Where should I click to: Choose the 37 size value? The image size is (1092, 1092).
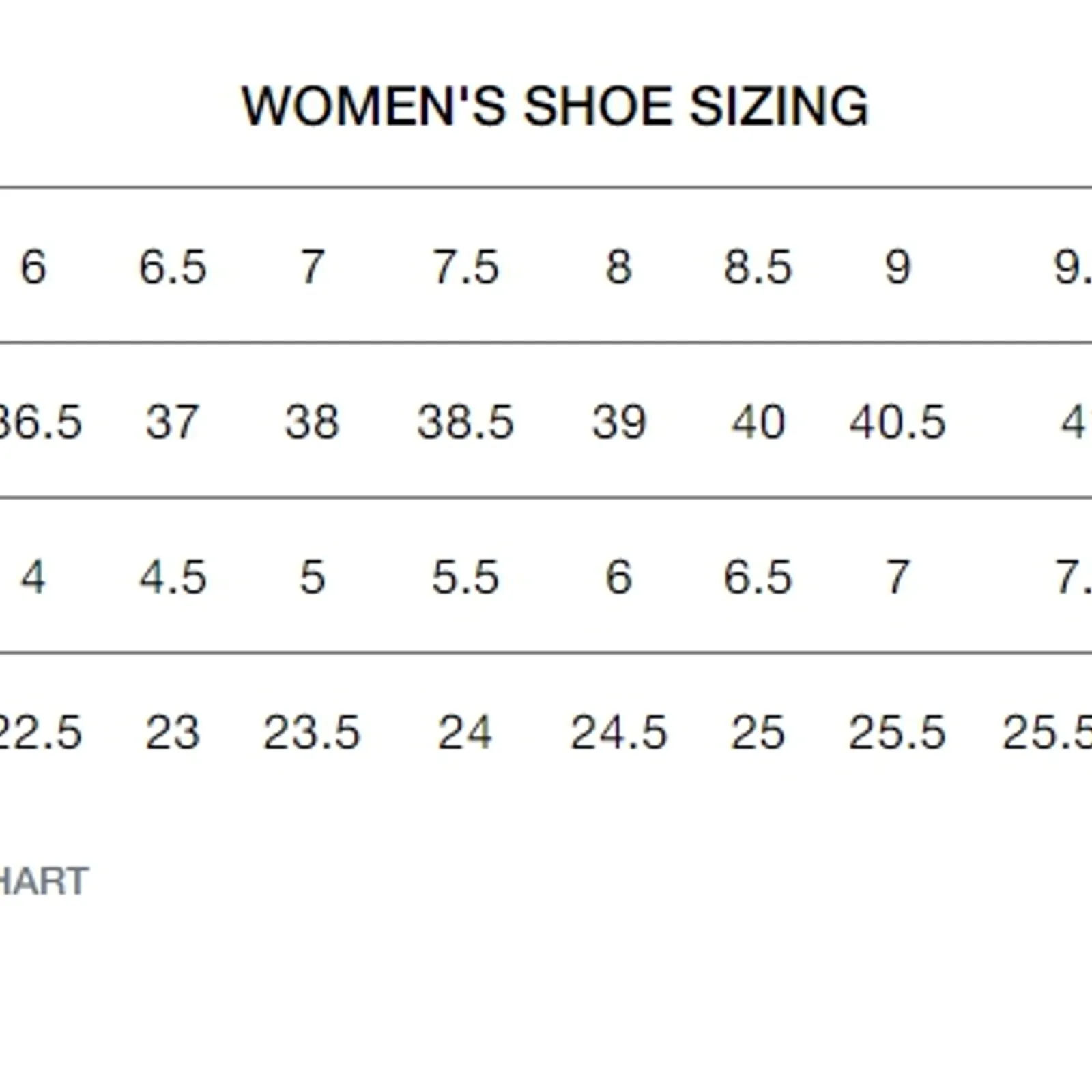click(x=172, y=422)
